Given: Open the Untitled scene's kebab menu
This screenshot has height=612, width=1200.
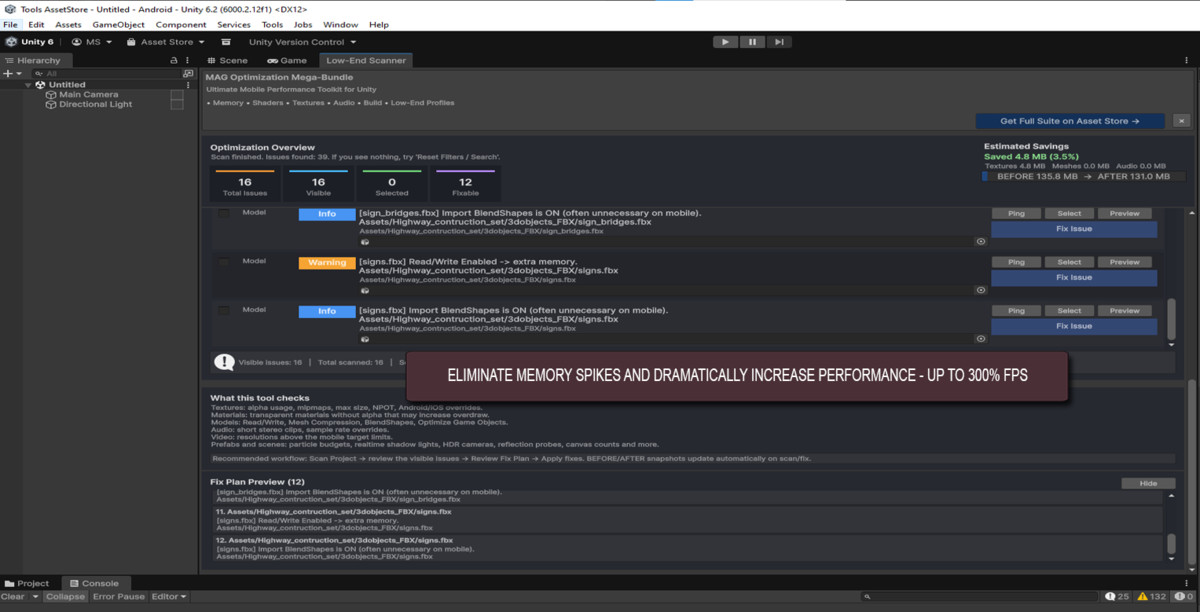Looking at the screenshot, I should coord(188,85).
